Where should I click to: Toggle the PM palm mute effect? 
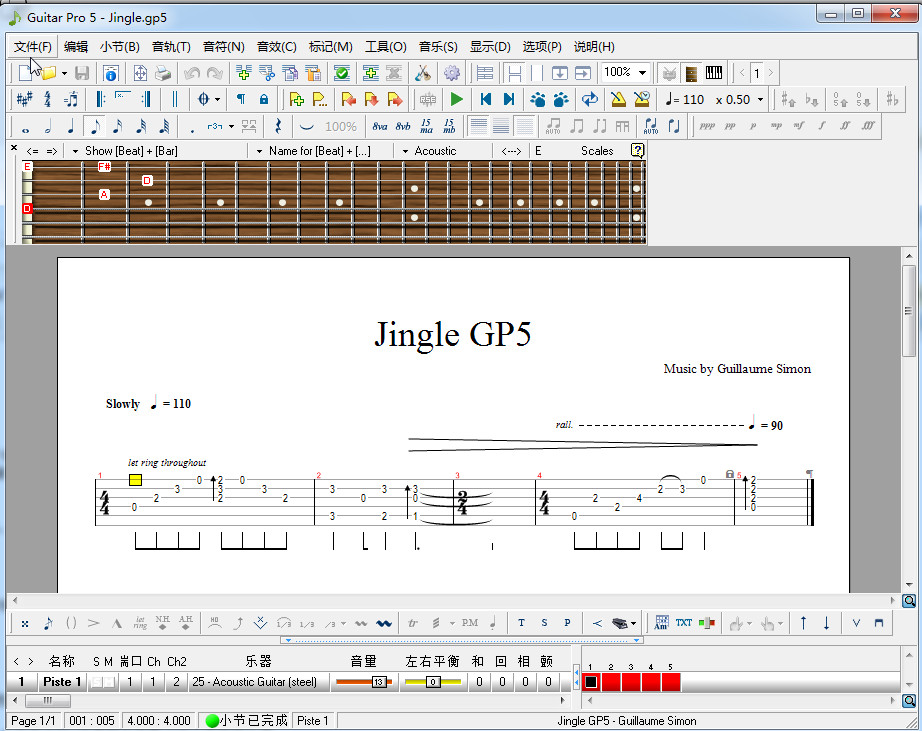(x=469, y=623)
